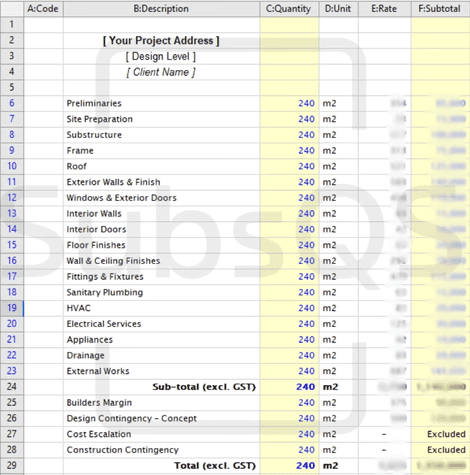Select column header C:Quantity
The width and height of the screenshot is (470, 475).
[x=289, y=9]
